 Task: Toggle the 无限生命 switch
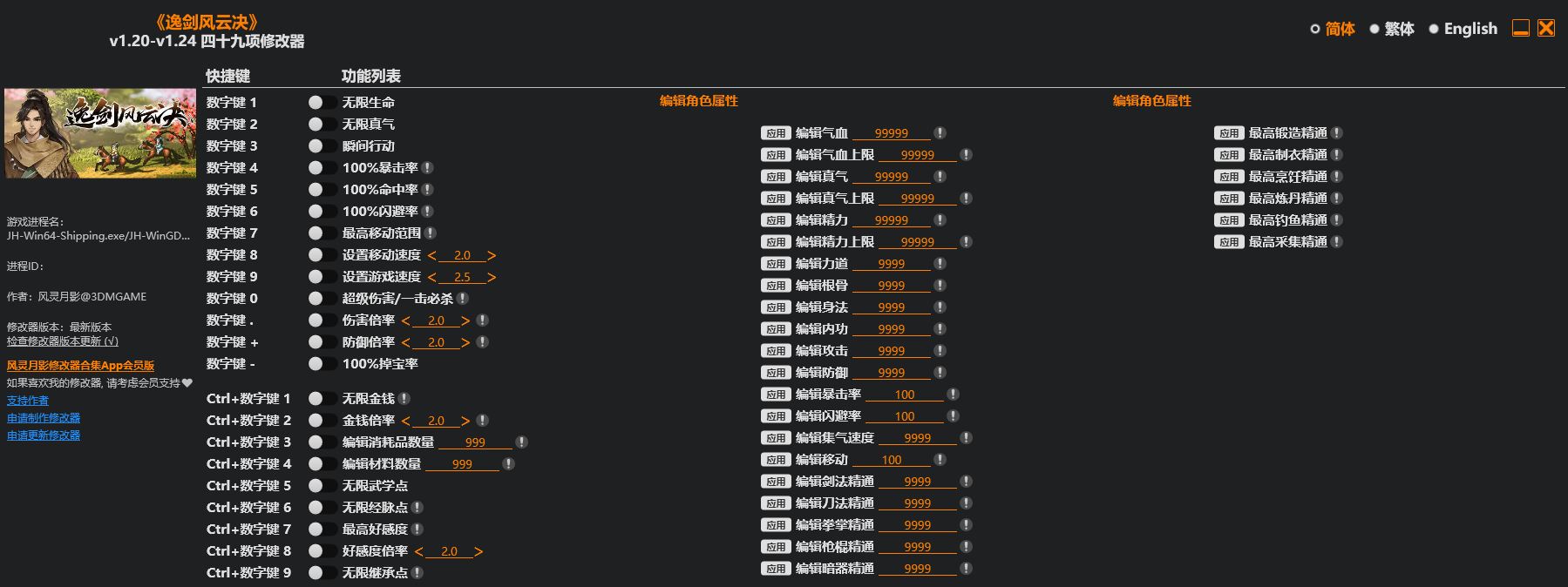pos(322,102)
